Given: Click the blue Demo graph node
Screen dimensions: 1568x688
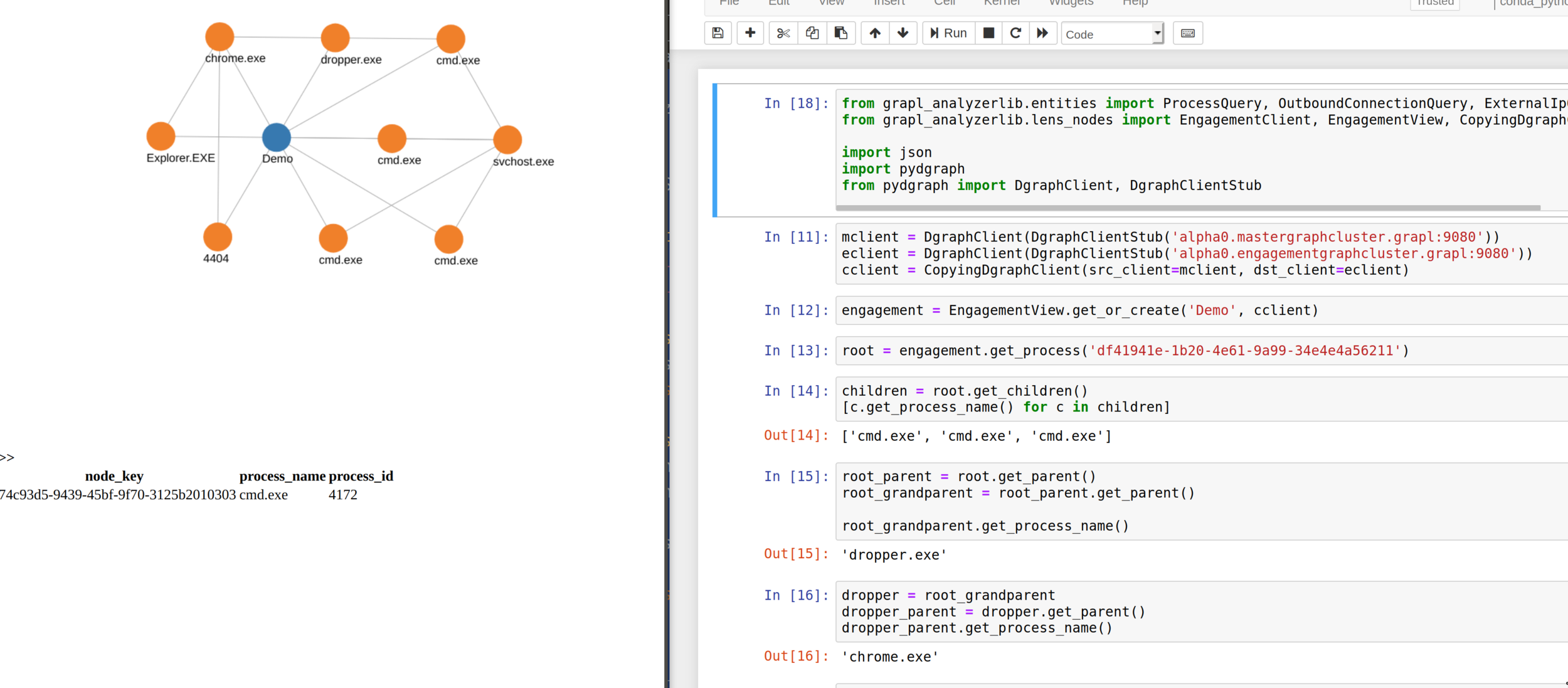Looking at the screenshot, I should (277, 137).
